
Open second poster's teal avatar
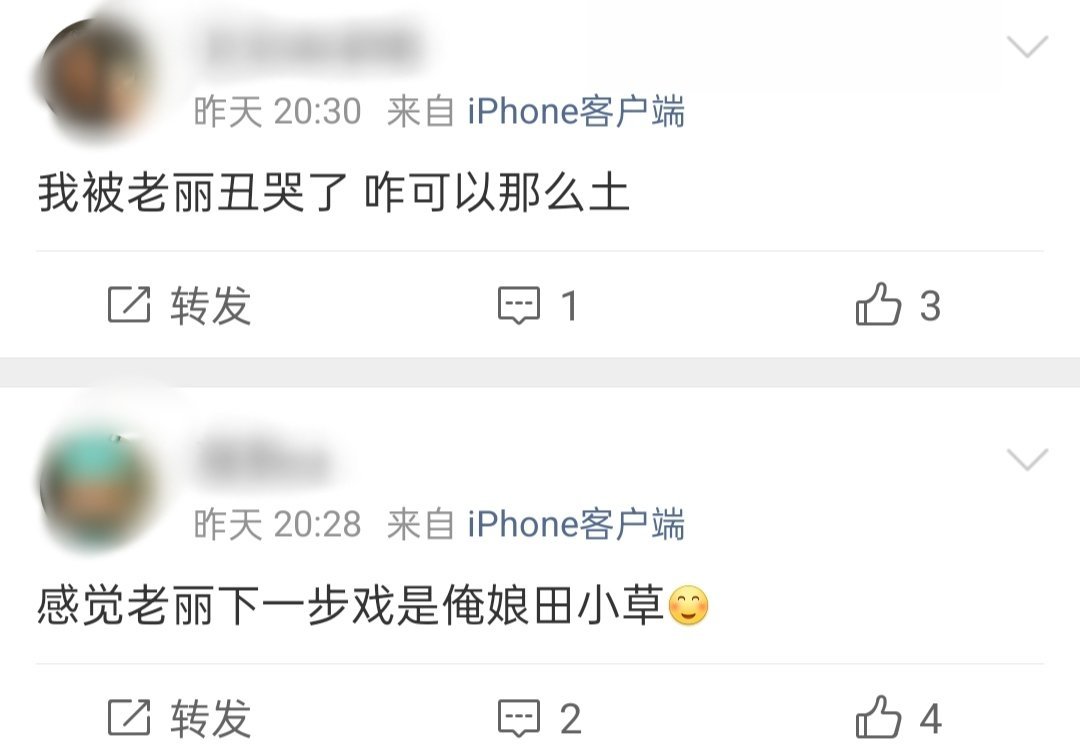click(96, 490)
